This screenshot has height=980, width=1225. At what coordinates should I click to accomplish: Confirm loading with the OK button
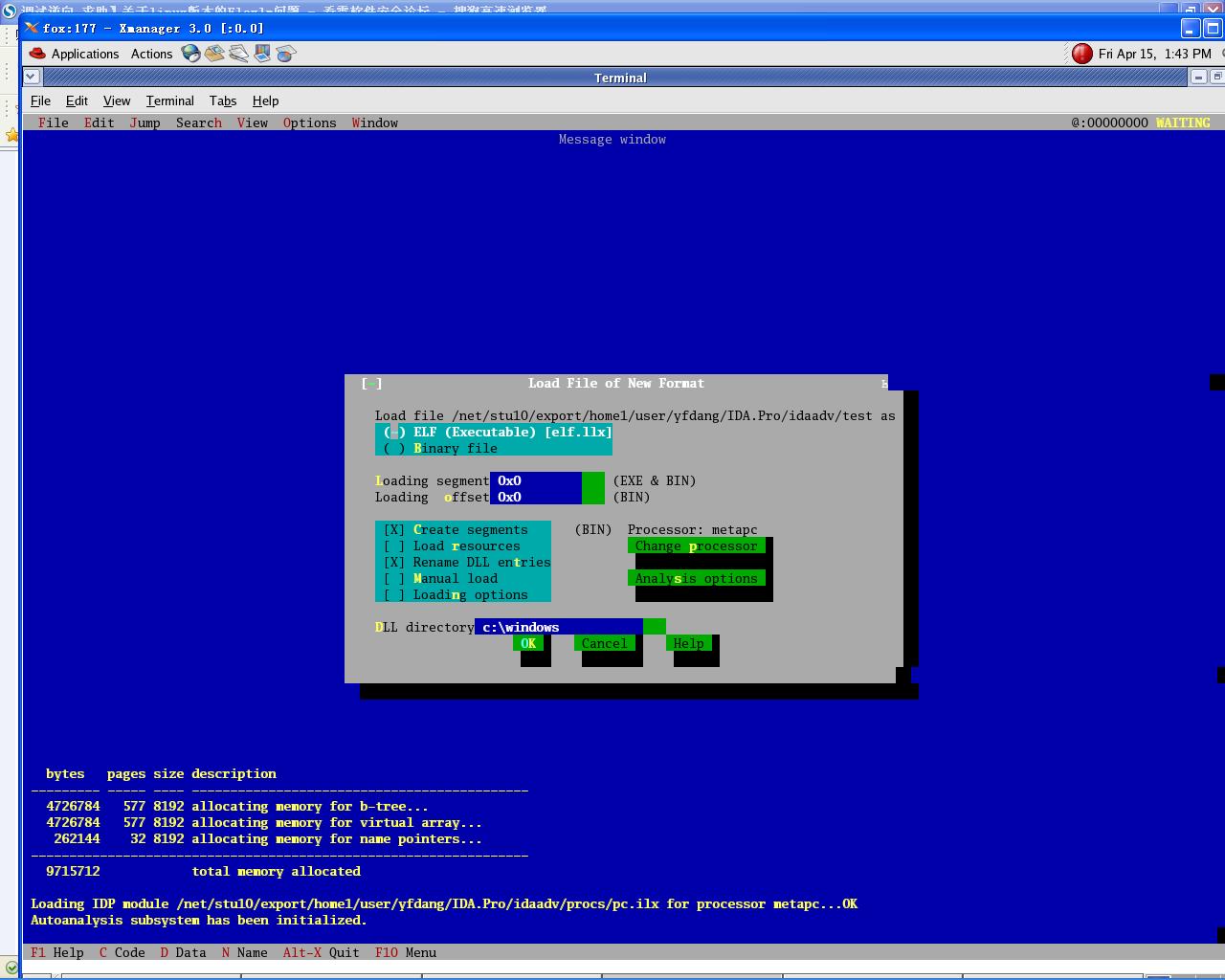(x=528, y=643)
